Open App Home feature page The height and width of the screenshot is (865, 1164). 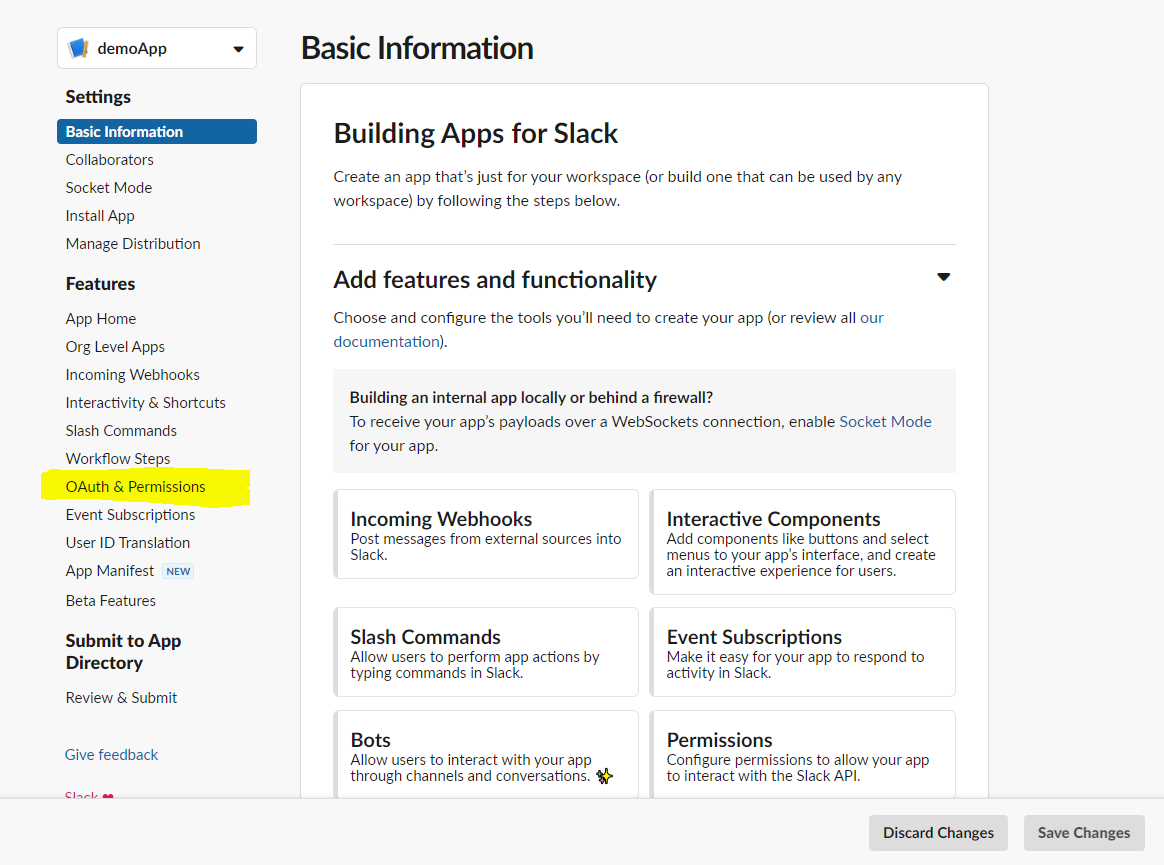(x=100, y=319)
